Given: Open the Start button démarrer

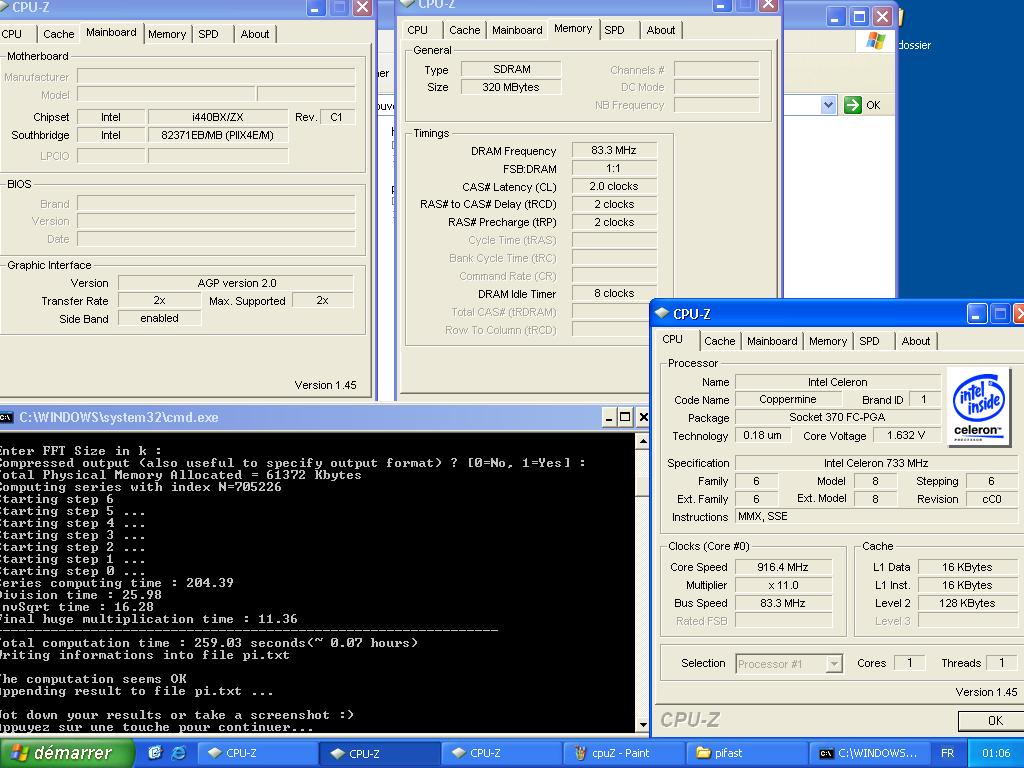Looking at the screenshot, I should [67, 753].
